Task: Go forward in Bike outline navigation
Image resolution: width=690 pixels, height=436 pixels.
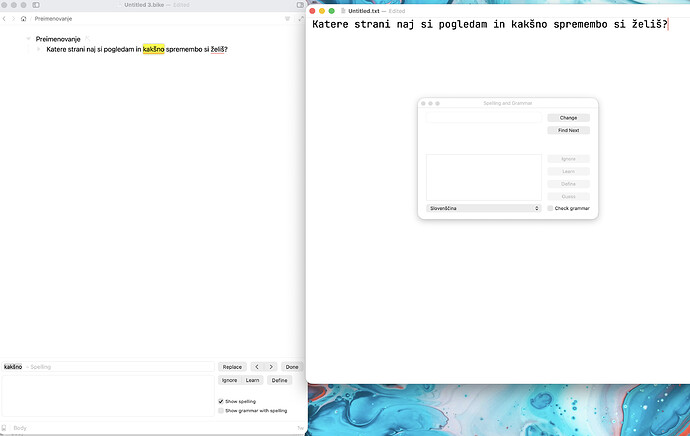Action: click(13, 19)
